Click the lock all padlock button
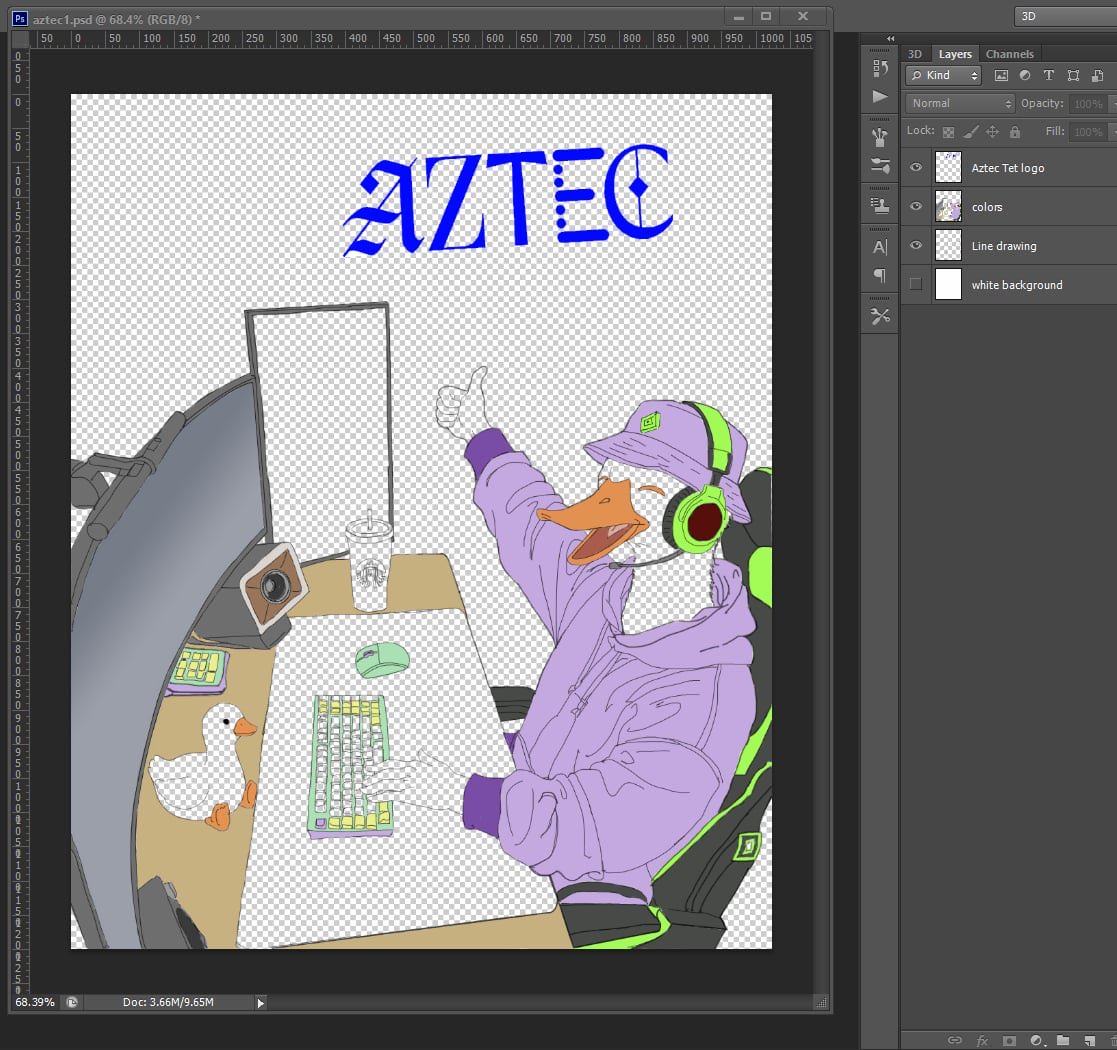1117x1050 pixels. point(1014,131)
